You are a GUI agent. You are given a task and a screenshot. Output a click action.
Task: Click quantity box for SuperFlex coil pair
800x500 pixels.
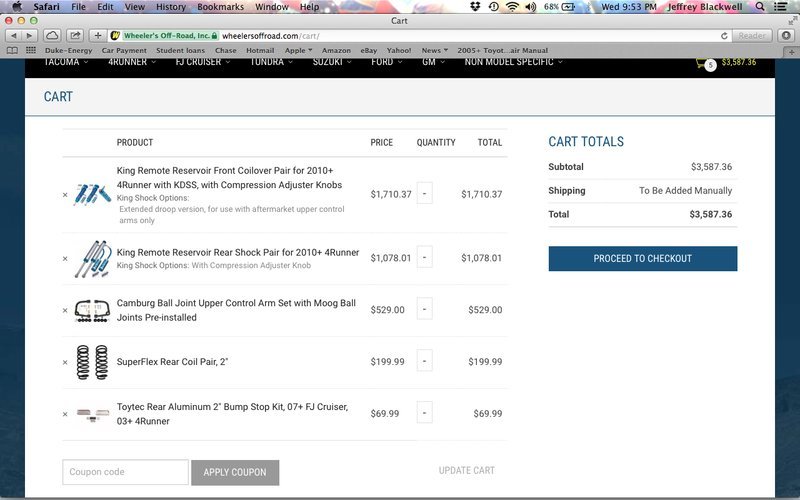424,361
